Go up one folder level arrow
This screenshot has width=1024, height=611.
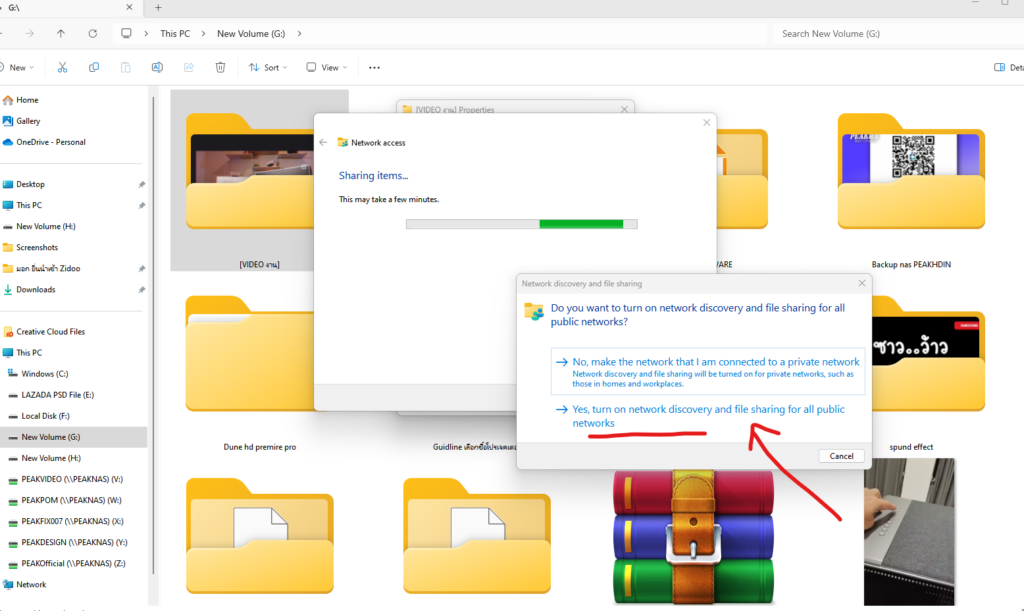[61, 33]
